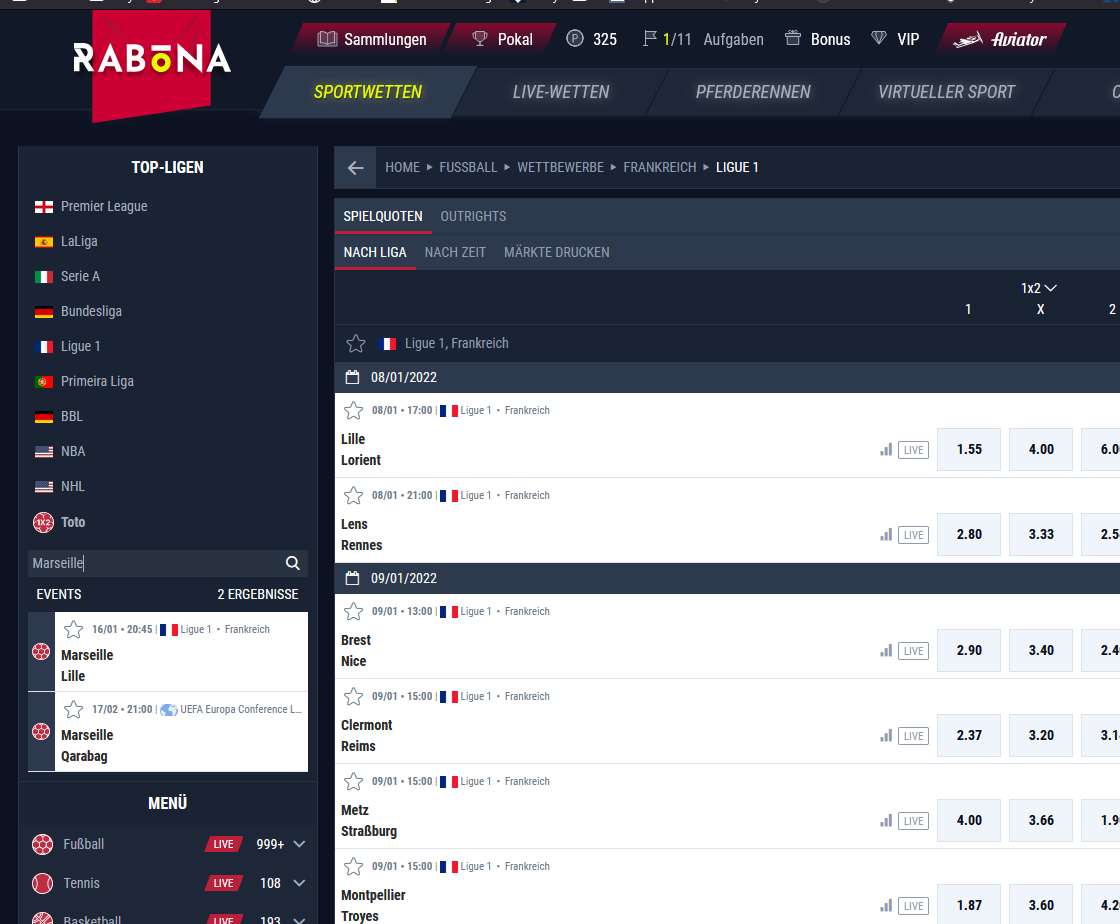Open statistics icon for Metz vs Straßburg
This screenshot has width=1120, height=924.
tap(886, 820)
